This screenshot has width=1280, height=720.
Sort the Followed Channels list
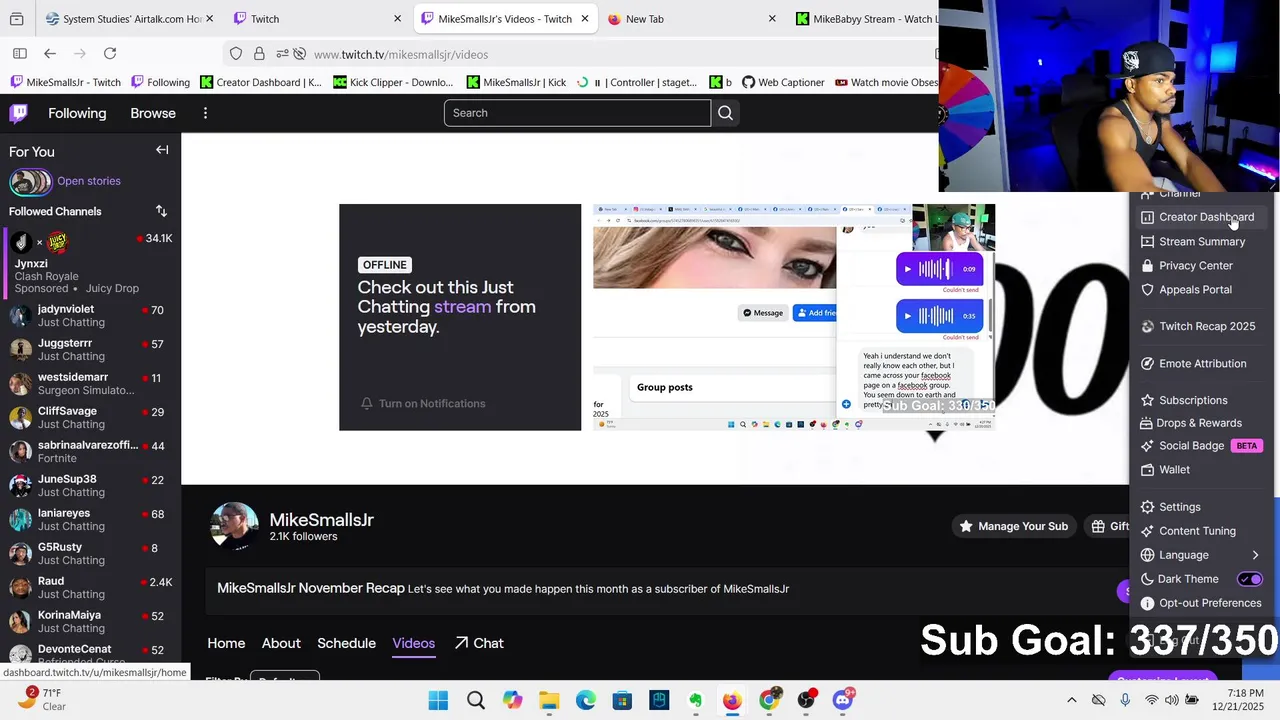point(161,211)
